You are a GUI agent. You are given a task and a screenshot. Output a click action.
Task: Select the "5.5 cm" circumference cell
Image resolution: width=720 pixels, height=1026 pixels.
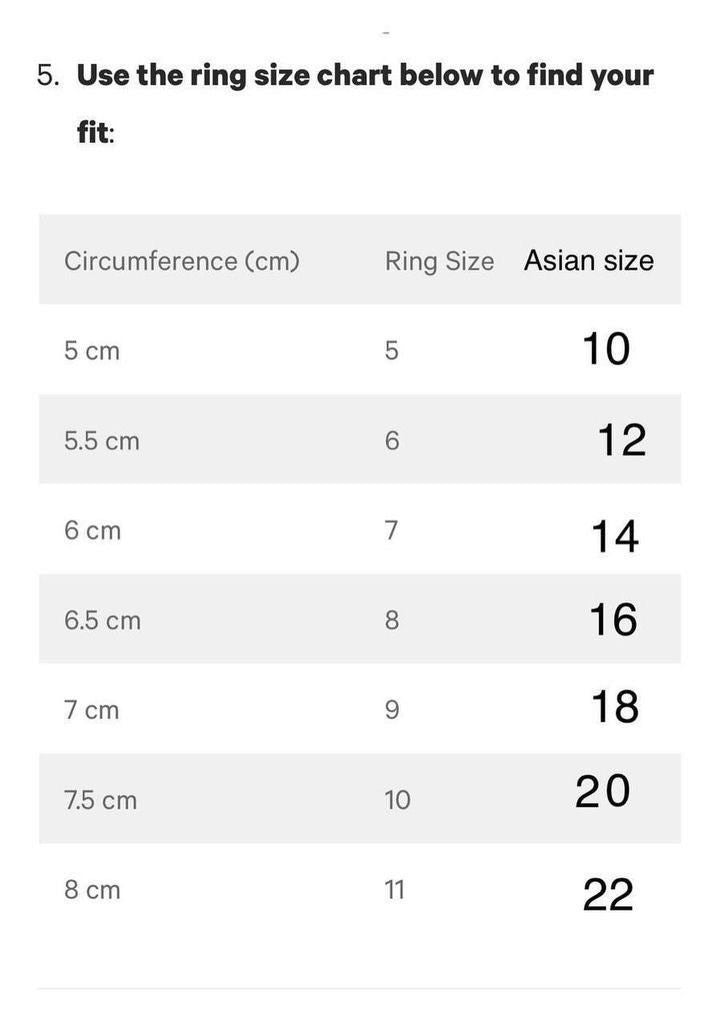[102, 441]
